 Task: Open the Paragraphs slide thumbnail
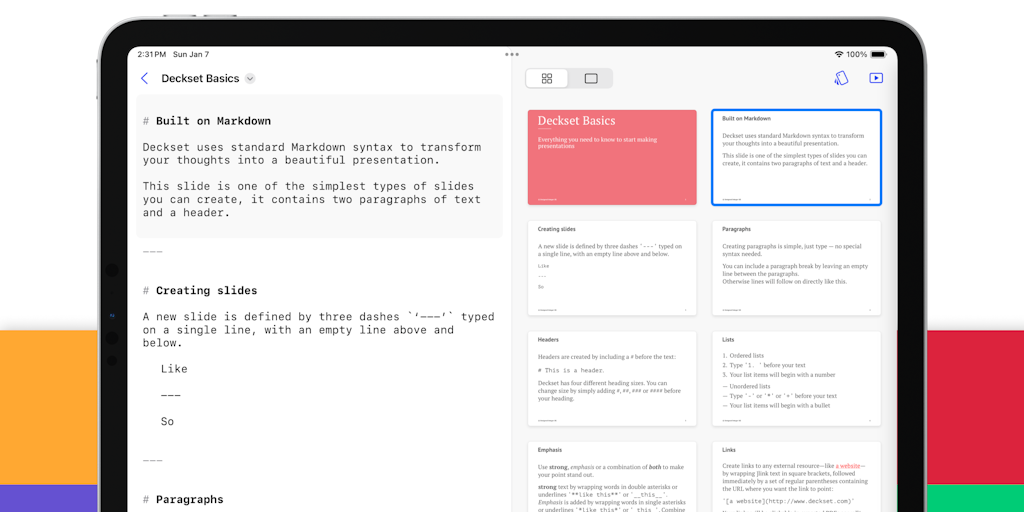796,268
